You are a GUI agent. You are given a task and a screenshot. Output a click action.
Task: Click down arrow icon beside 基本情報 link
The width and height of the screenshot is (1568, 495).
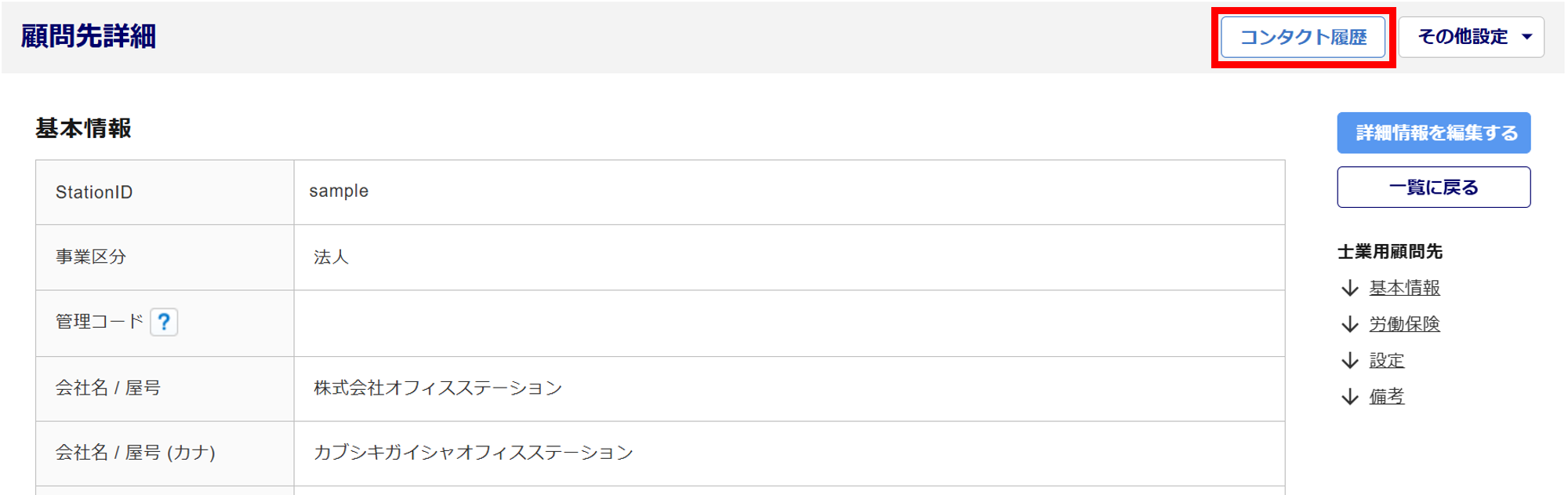click(x=1349, y=289)
